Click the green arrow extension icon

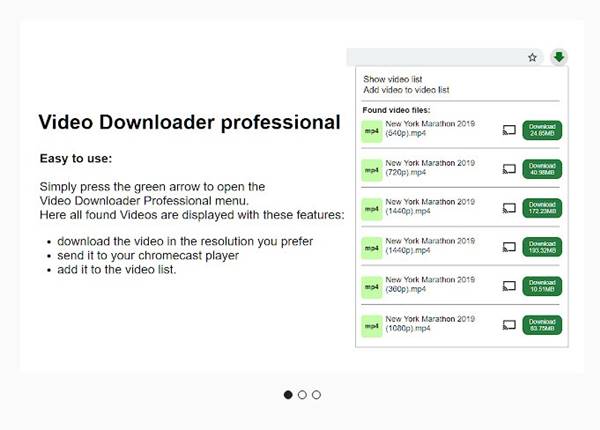coord(559,57)
